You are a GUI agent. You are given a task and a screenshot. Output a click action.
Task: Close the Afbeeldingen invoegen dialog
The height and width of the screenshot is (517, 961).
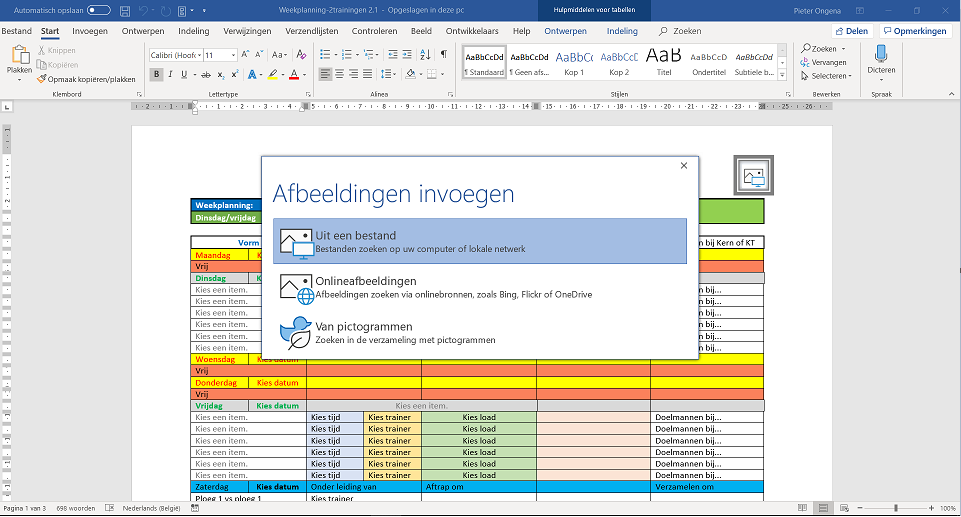click(x=684, y=166)
